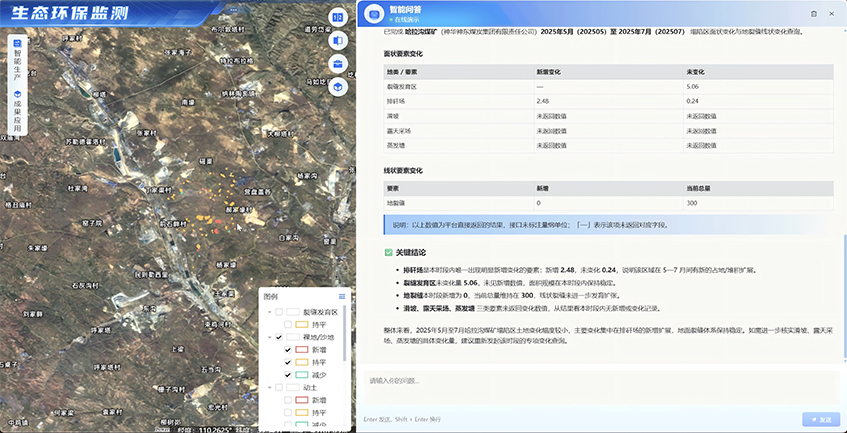Image resolution: width=847 pixels, height=433 pixels.
Task: Click the 300 cell in 地裂缝 row
Action: pos(691,203)
